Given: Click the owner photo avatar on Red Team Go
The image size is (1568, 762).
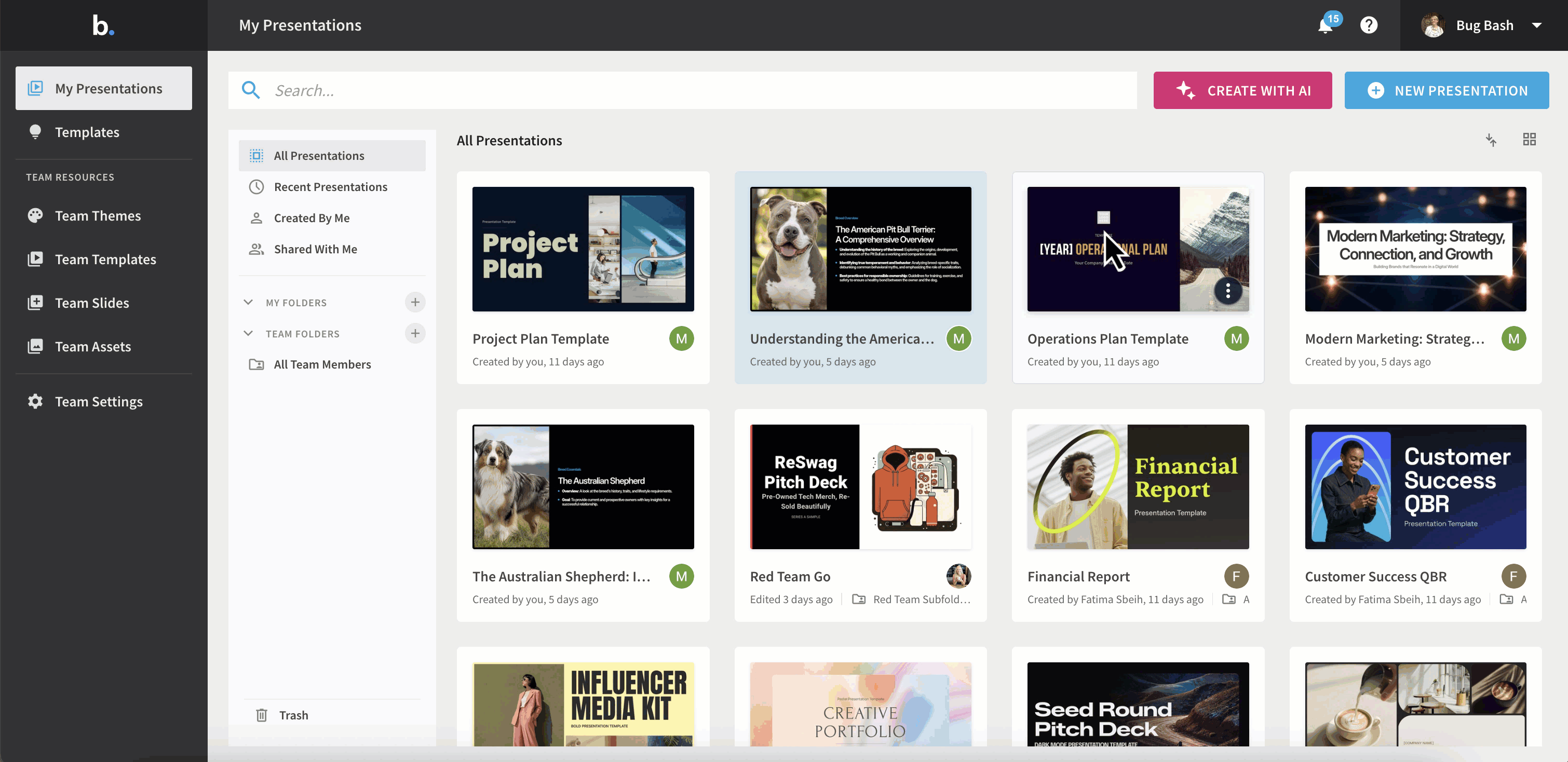Looking at the screenshot, I should [958, 576].
